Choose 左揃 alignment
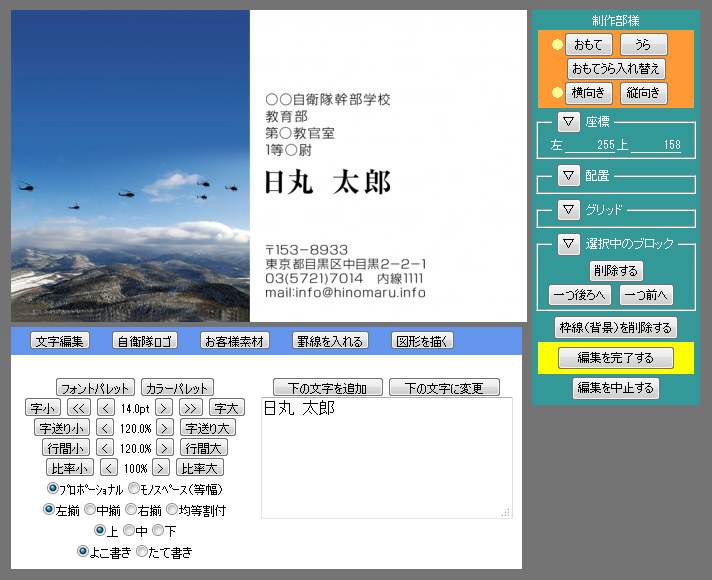Screen dimensions: 712x580 (49, 509)
